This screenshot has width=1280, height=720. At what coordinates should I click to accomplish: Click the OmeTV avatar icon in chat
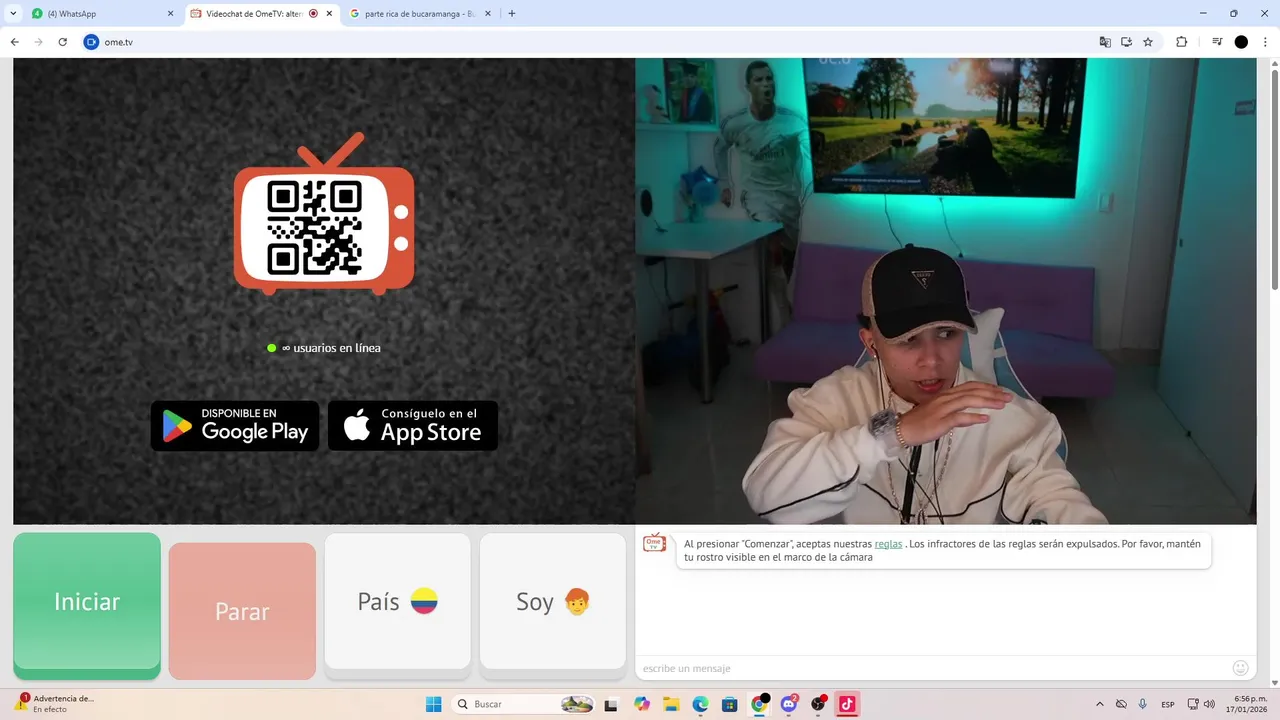[654, 543]
